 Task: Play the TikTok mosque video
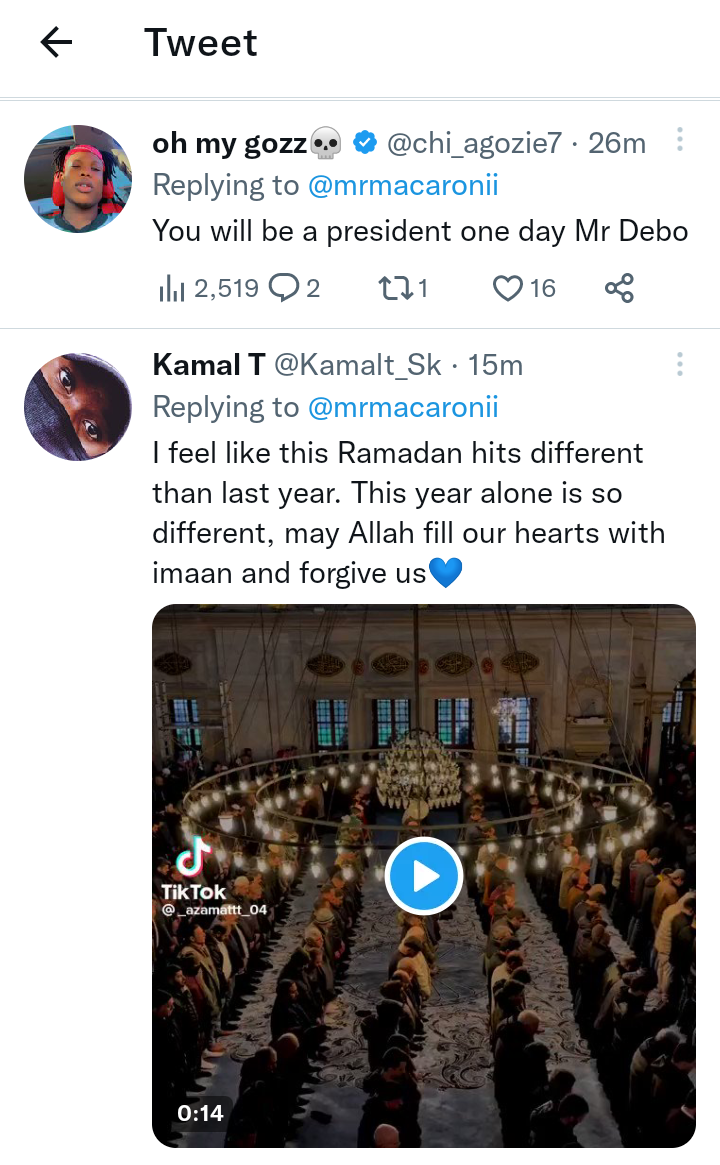point(423,876)
